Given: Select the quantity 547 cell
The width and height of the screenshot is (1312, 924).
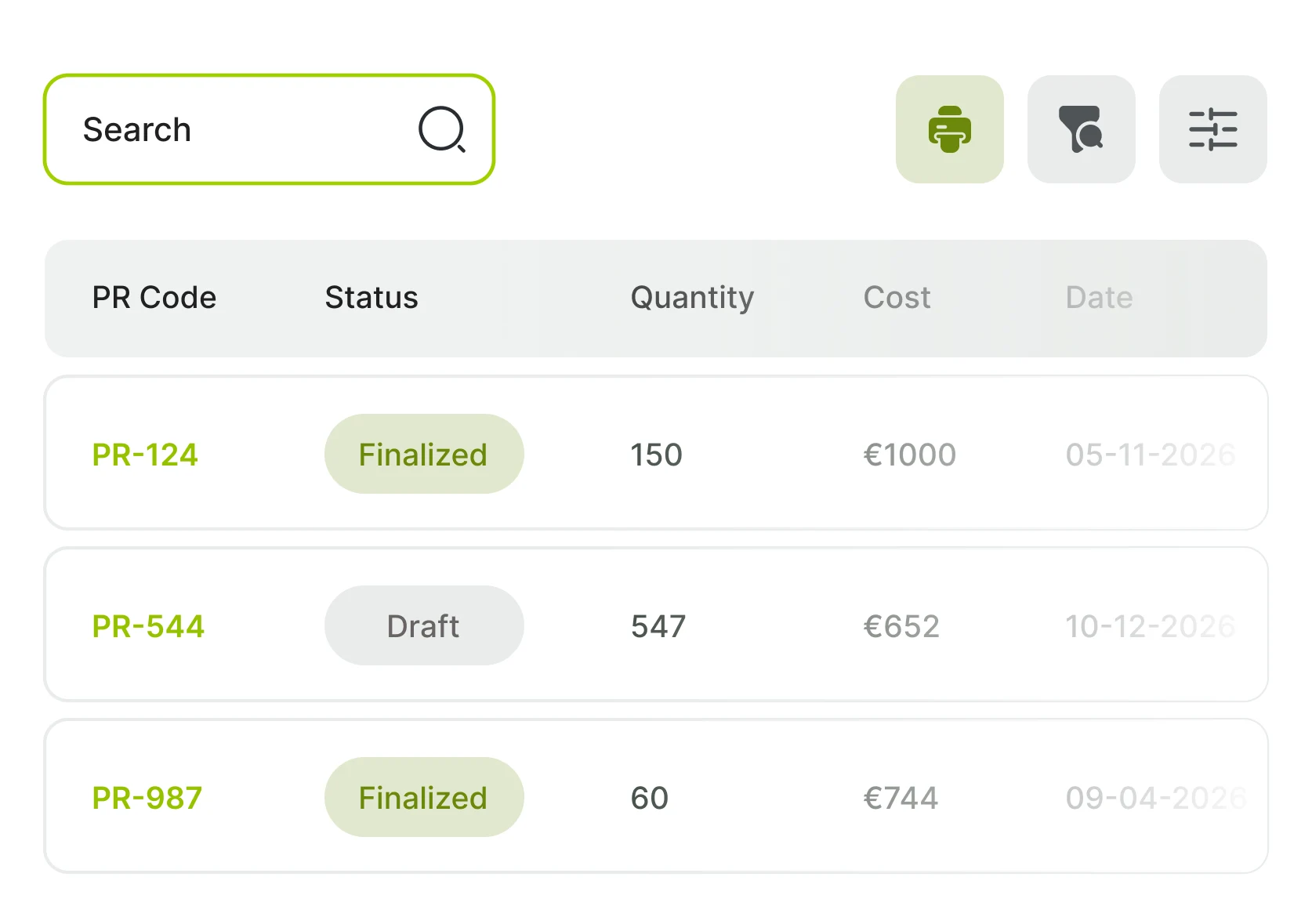Looking at the screenshot, I should (x=658, y=626).
